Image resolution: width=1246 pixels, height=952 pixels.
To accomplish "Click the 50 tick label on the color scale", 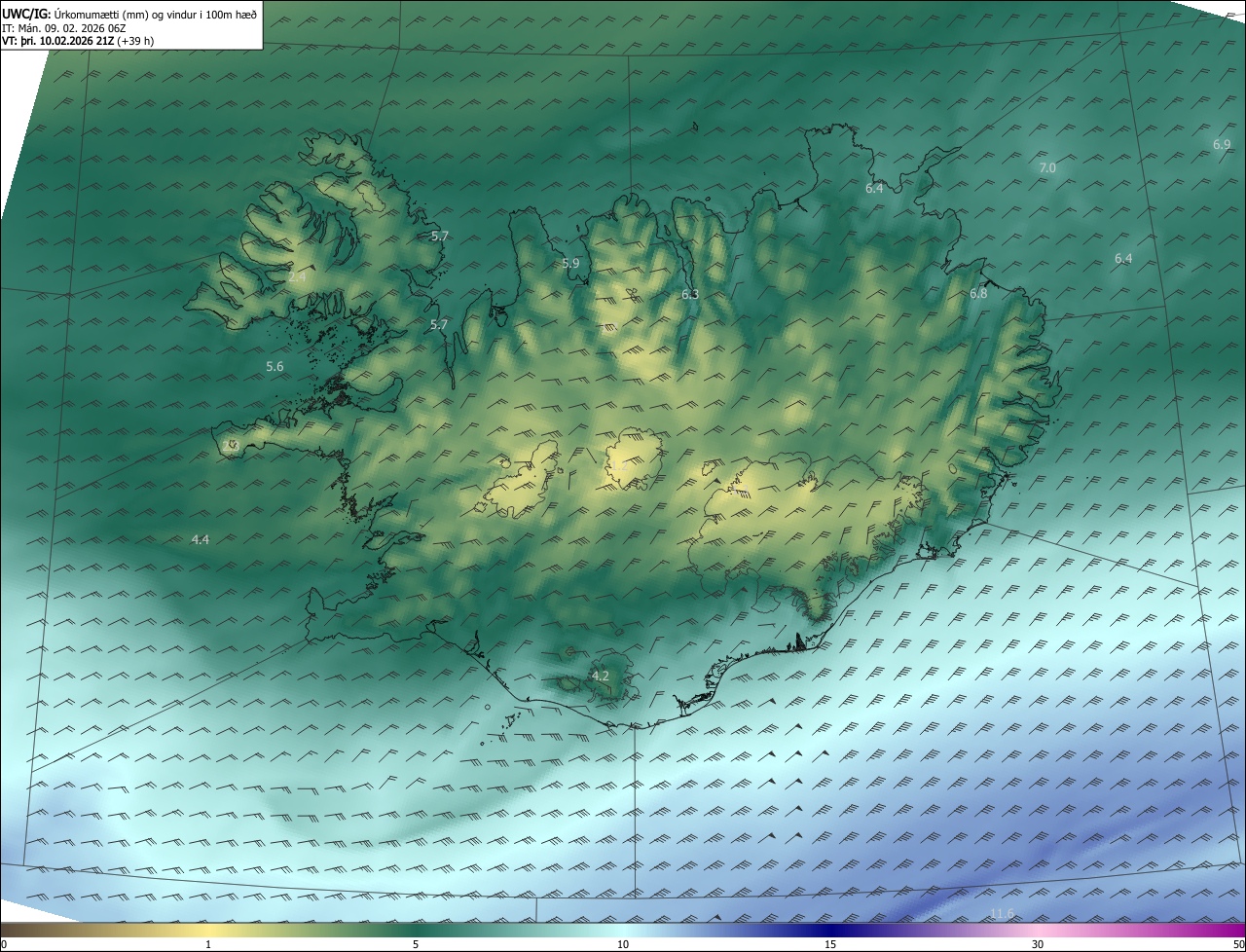I will point(1238,944).
